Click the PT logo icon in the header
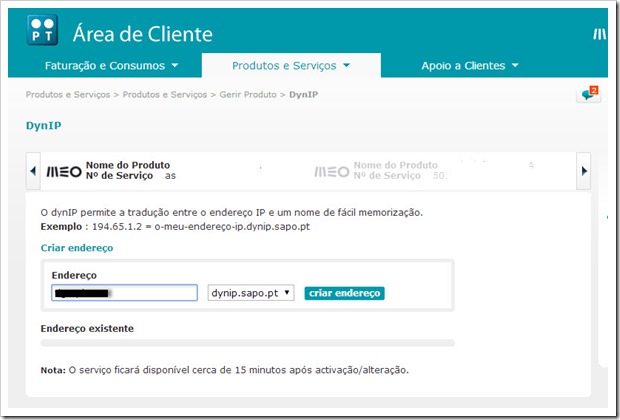The image size is (620, 420). tap(42, 30)
